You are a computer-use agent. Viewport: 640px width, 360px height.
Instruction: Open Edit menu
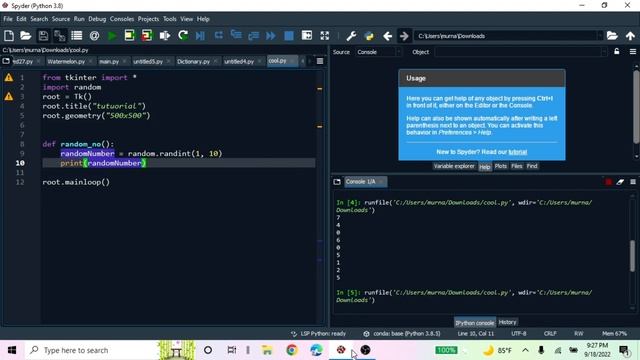pos(21,19)
